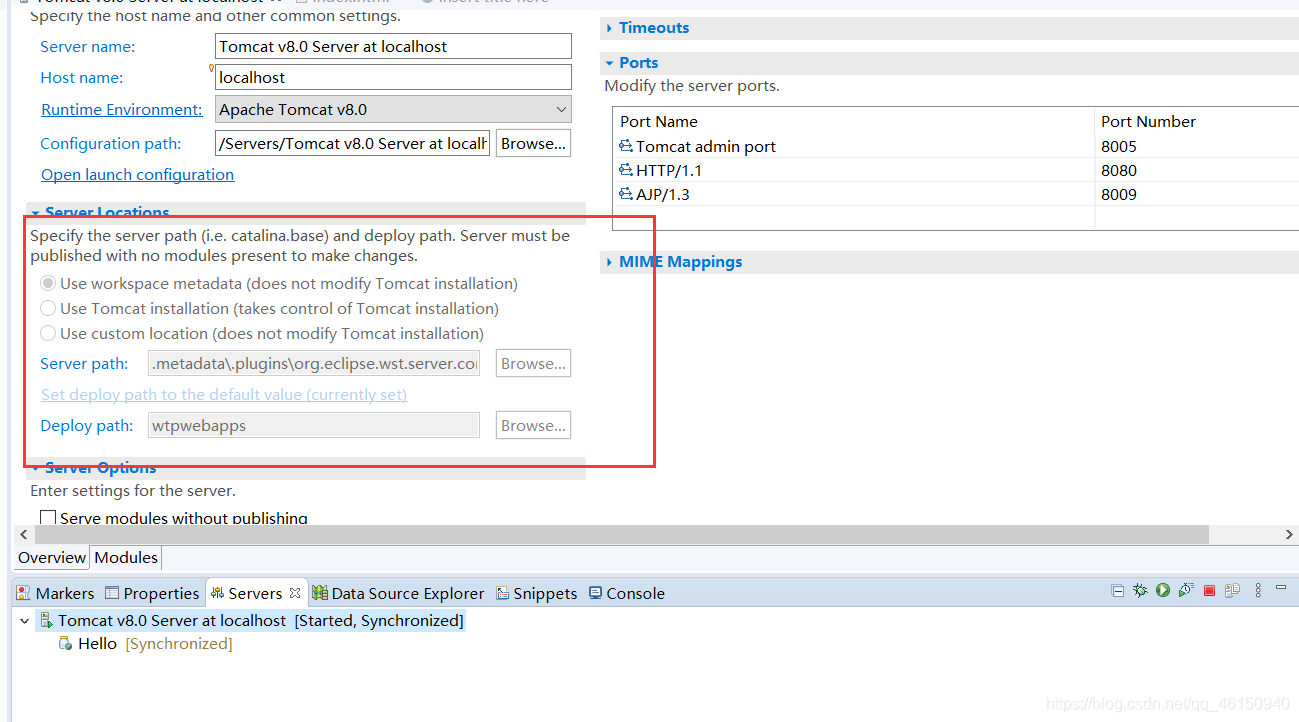Click the horizontal scrollbar right arrow
This screenshot has height=722, width=1299.
coord(1289,535)
